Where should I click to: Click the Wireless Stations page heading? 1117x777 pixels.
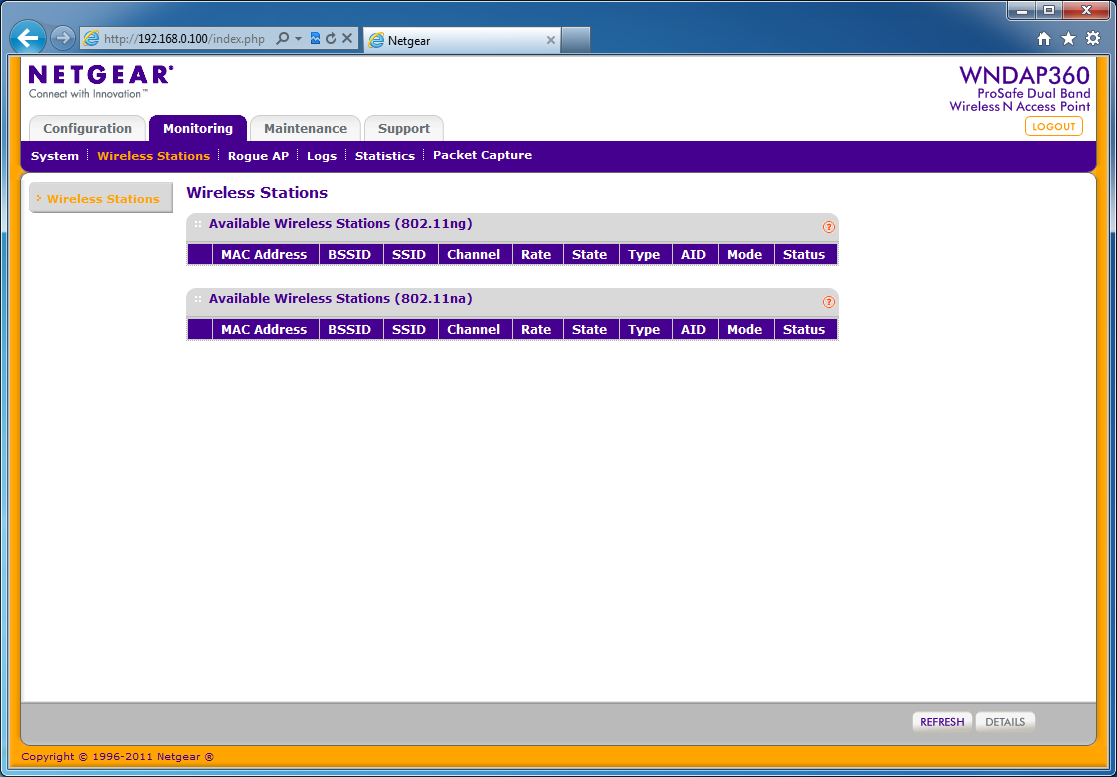click(x=257, y=192)
